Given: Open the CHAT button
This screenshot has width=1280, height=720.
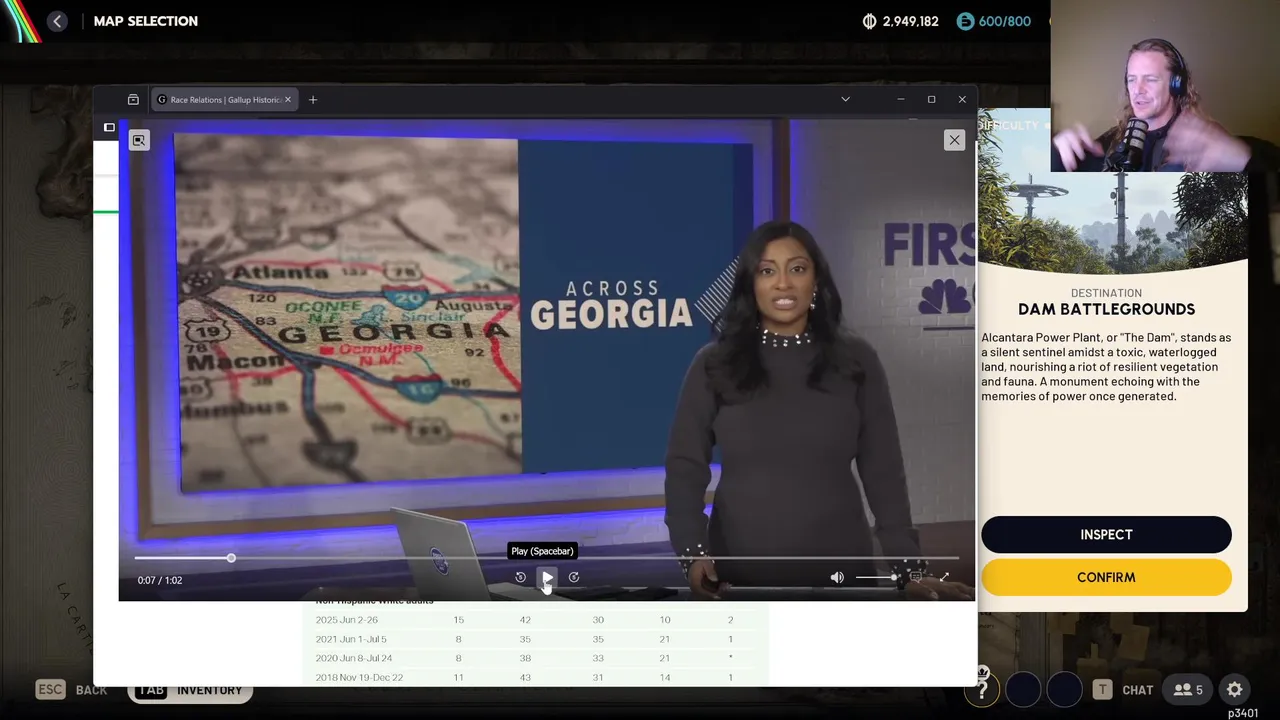Looking at the screenshot, I should (1124, 690).
